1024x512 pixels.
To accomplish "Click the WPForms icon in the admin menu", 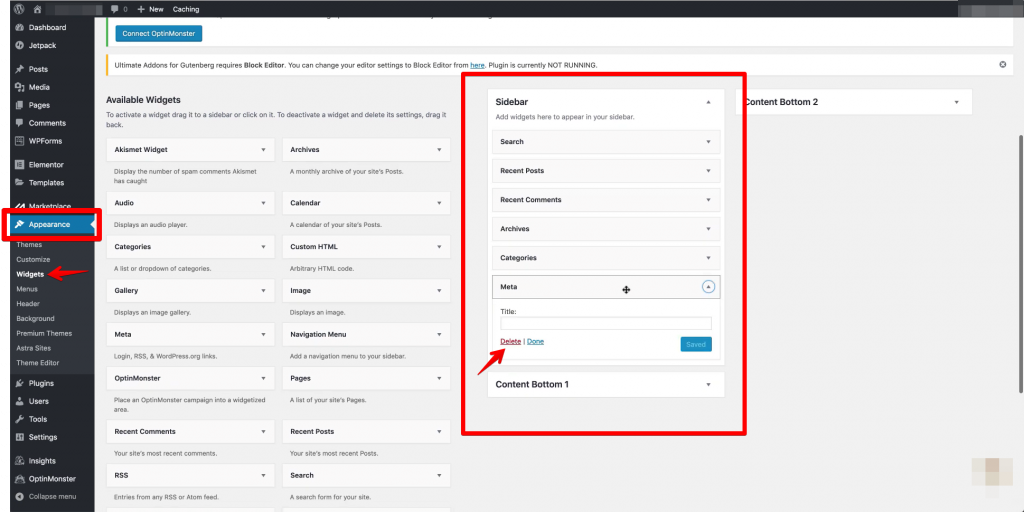I will (x=20, y=141).
